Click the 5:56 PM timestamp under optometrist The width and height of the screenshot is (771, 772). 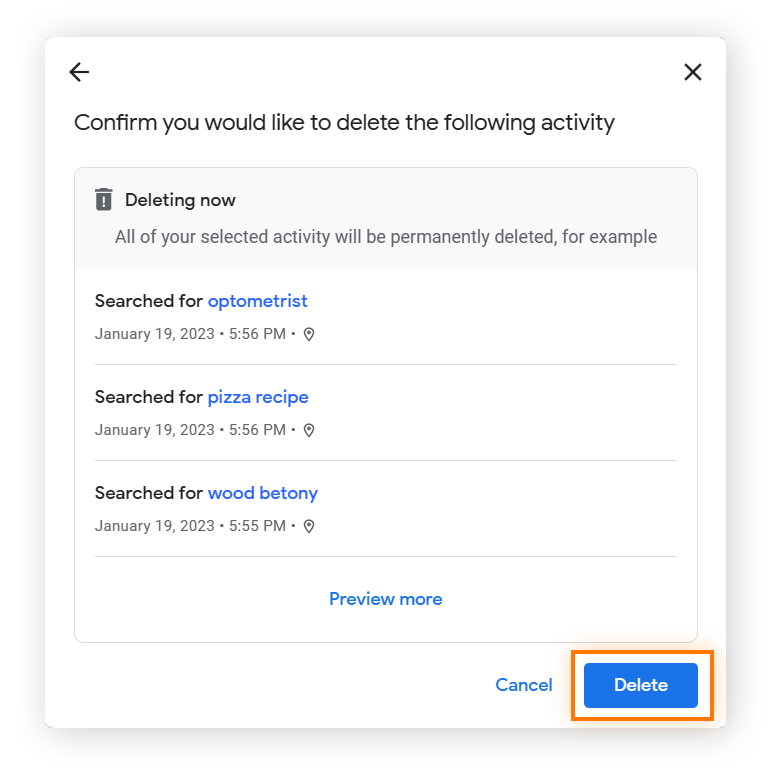(x=257, y=334)
